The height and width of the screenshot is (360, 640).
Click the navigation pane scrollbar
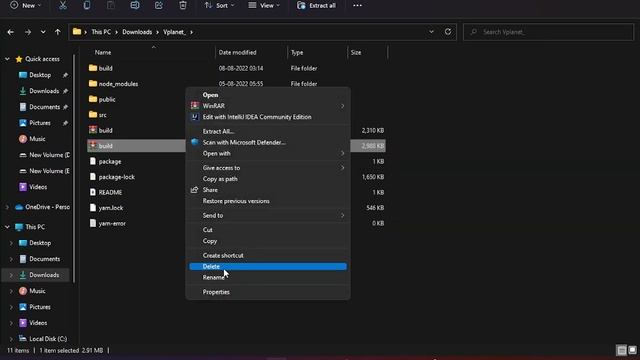(x=74, y=169)
